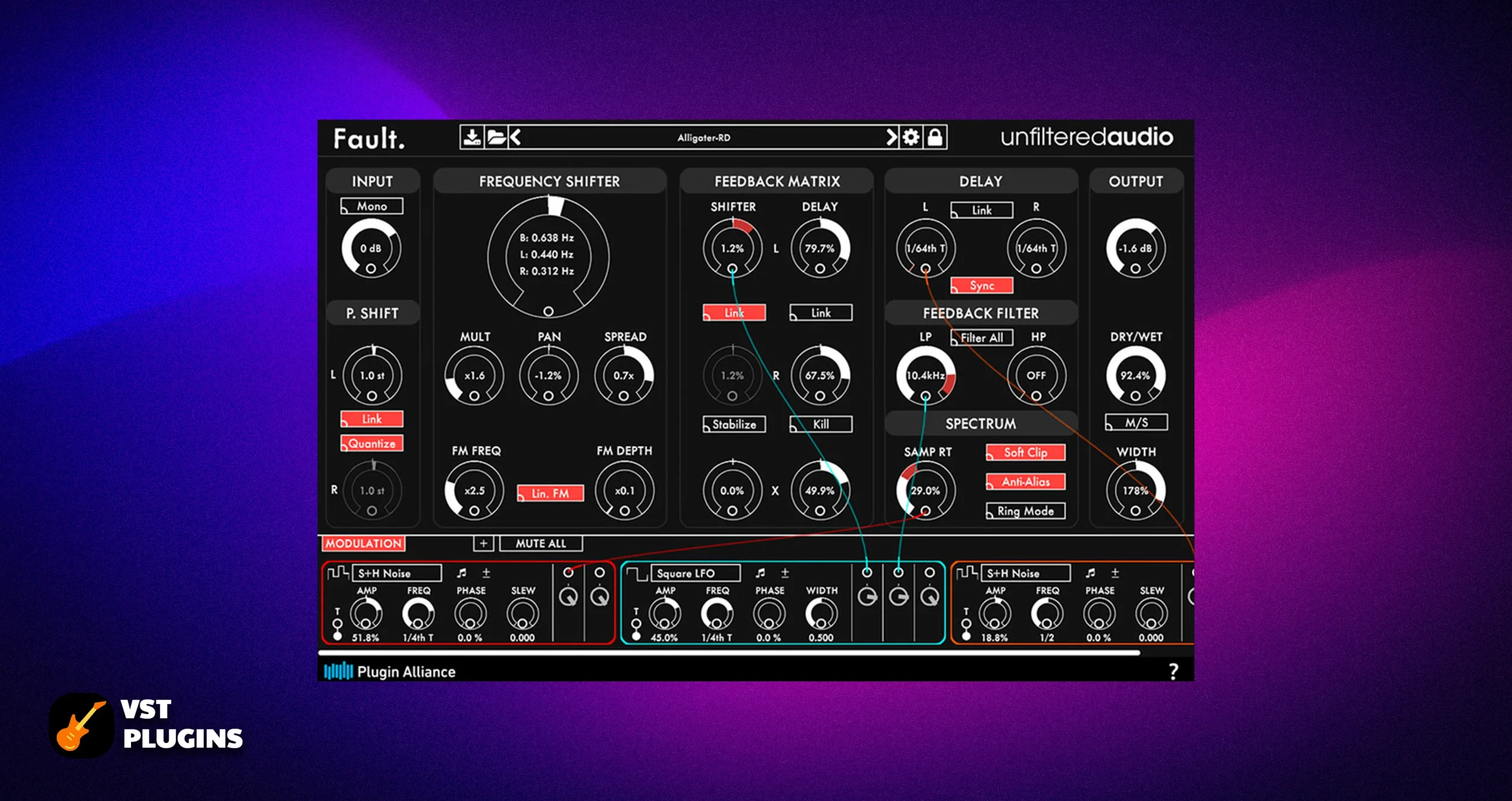Click the PAN knob showing -1.2%
The image size is (1512, 801).
click(549, 375)
